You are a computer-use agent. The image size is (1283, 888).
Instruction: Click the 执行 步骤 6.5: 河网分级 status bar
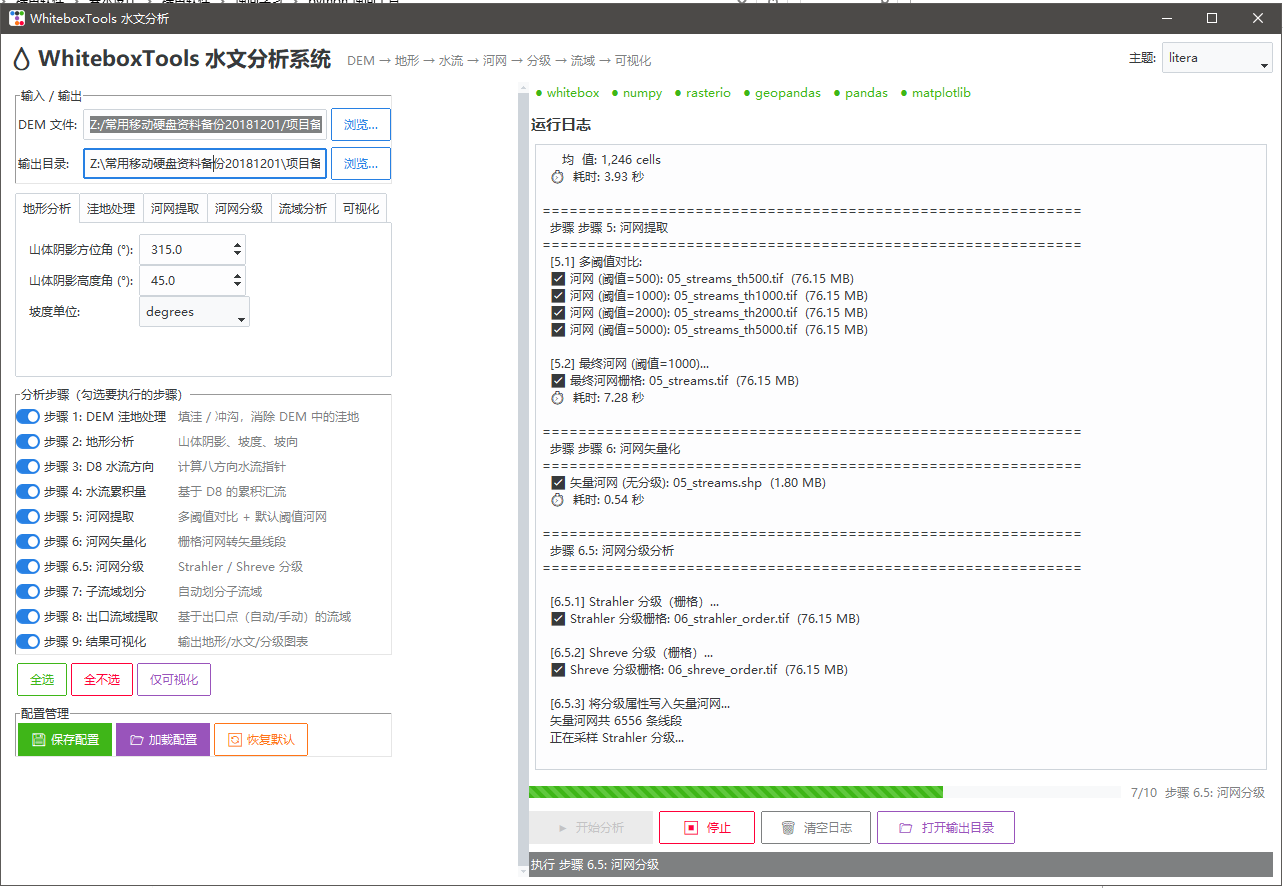[x=900, y=865]
